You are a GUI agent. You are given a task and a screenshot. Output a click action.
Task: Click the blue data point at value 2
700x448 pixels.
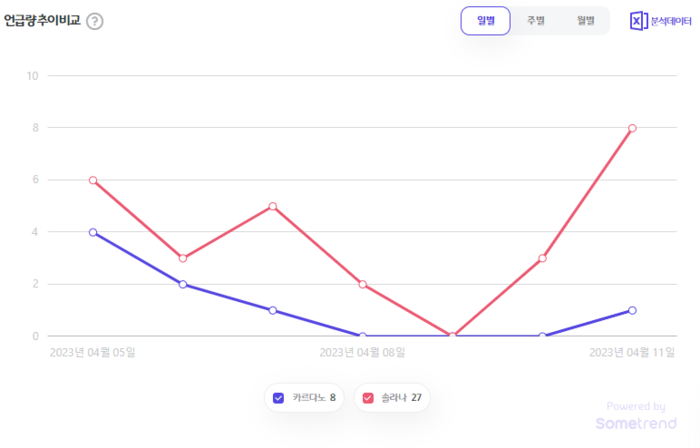tap(183, 284)
